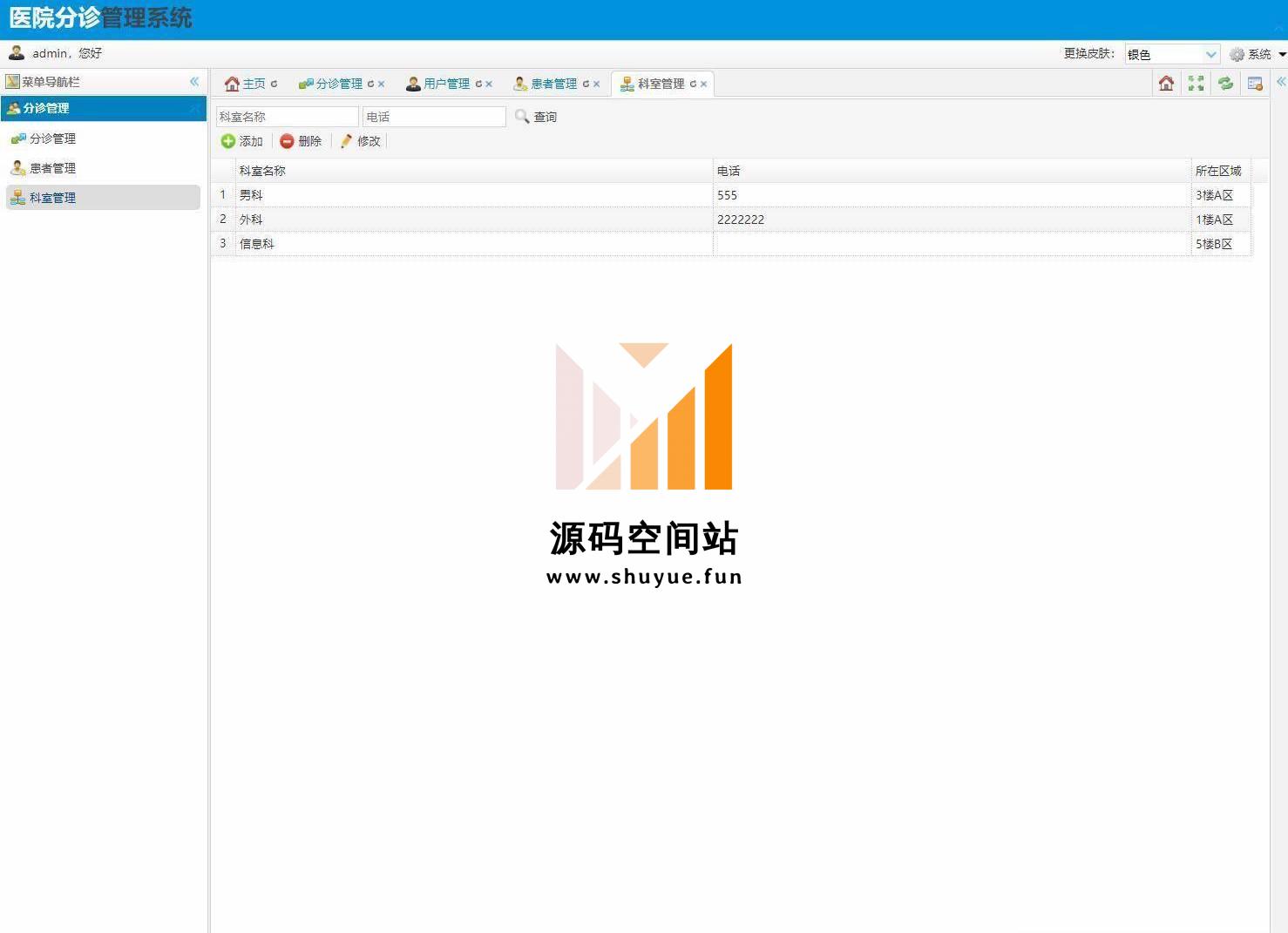Image resolution: width=1288 pixels, height=933 pixels.
Task: Collapse the 菜单导航栏 sidebar with double chevron
Action: (194, 81)
